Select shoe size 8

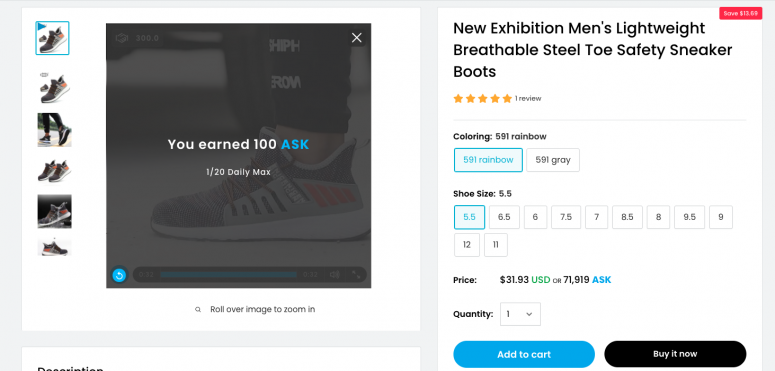click(658, 217)
